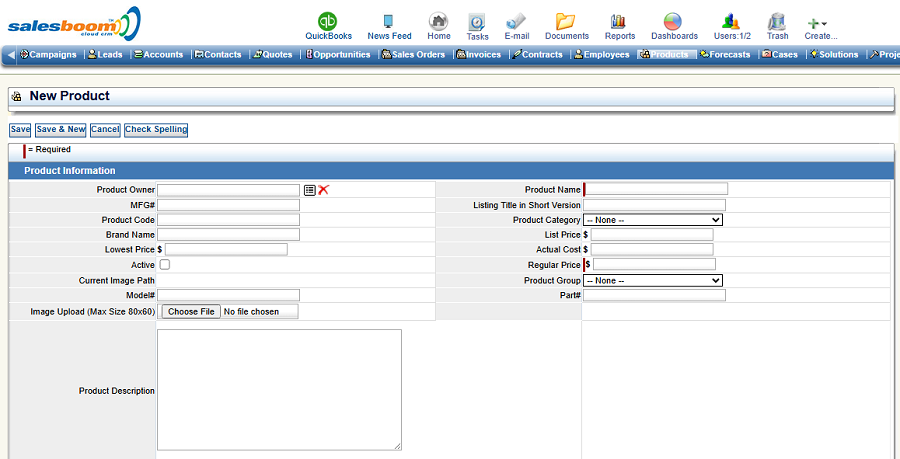The image size is (900, 459).
Task: Expand the Product Category dropdown
Action: point(653,220)
